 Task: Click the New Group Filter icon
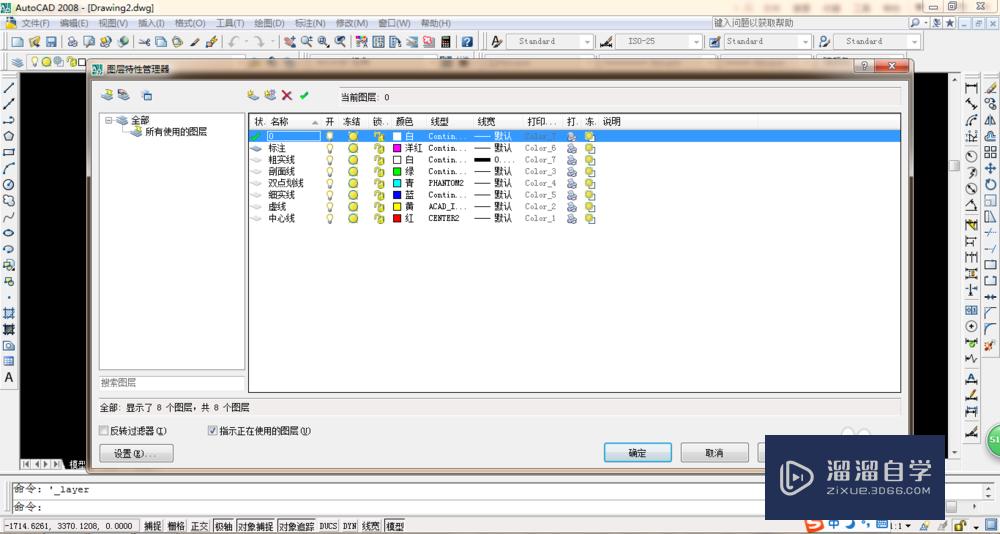point(124,96)
